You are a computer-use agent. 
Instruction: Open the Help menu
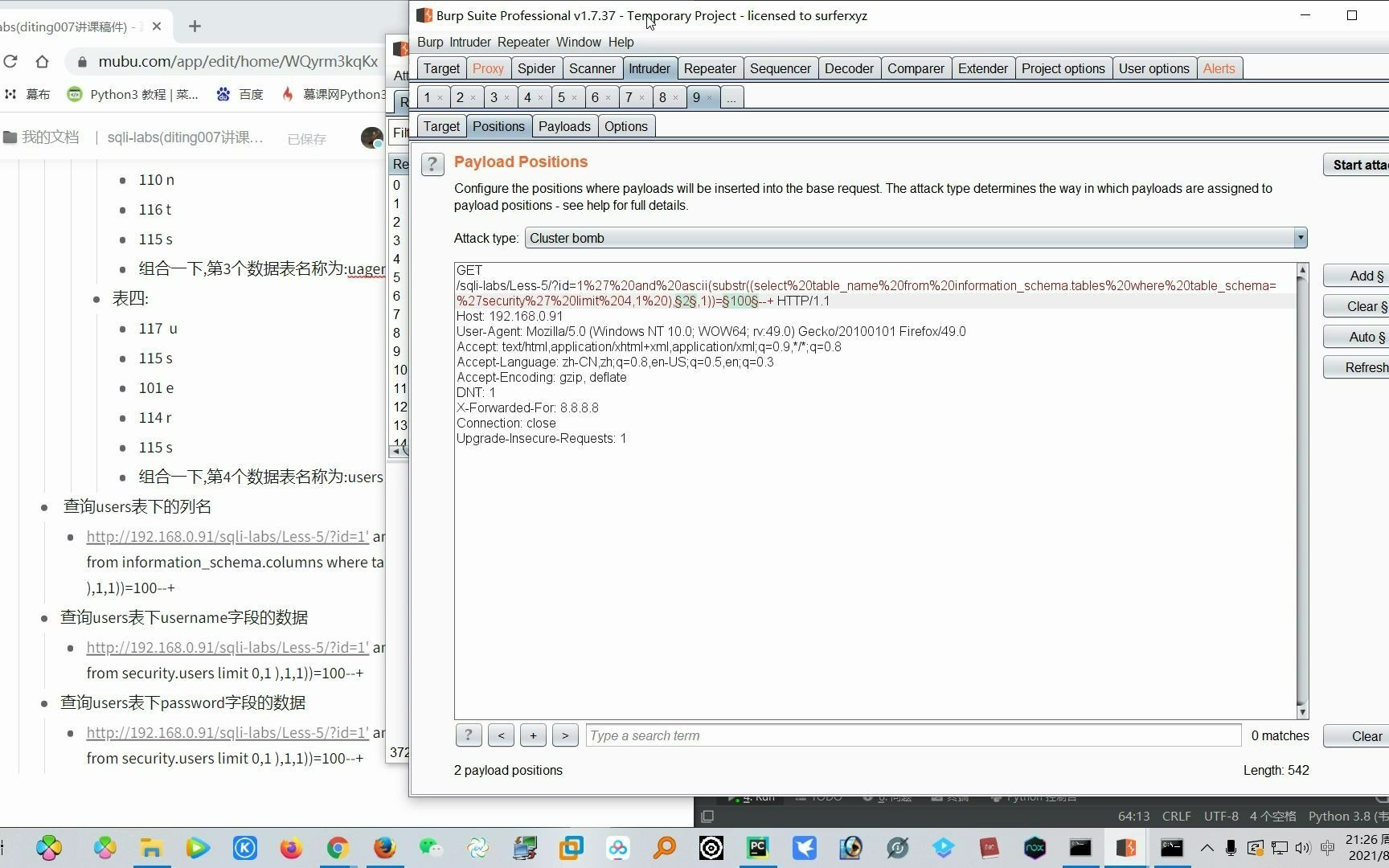621,42
